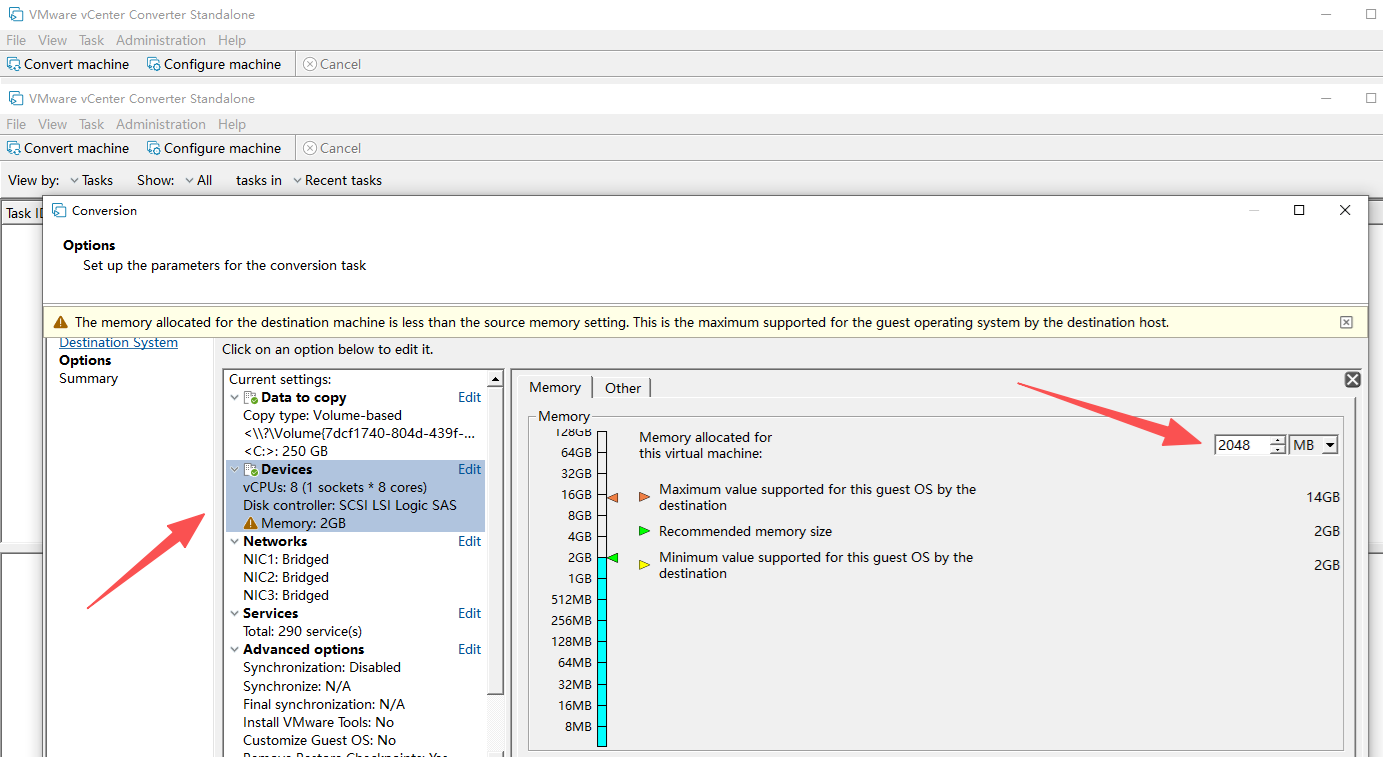Click the warning triangle beside Memory: 2GB
This screenshot has height=757, width=1383.
251,524
